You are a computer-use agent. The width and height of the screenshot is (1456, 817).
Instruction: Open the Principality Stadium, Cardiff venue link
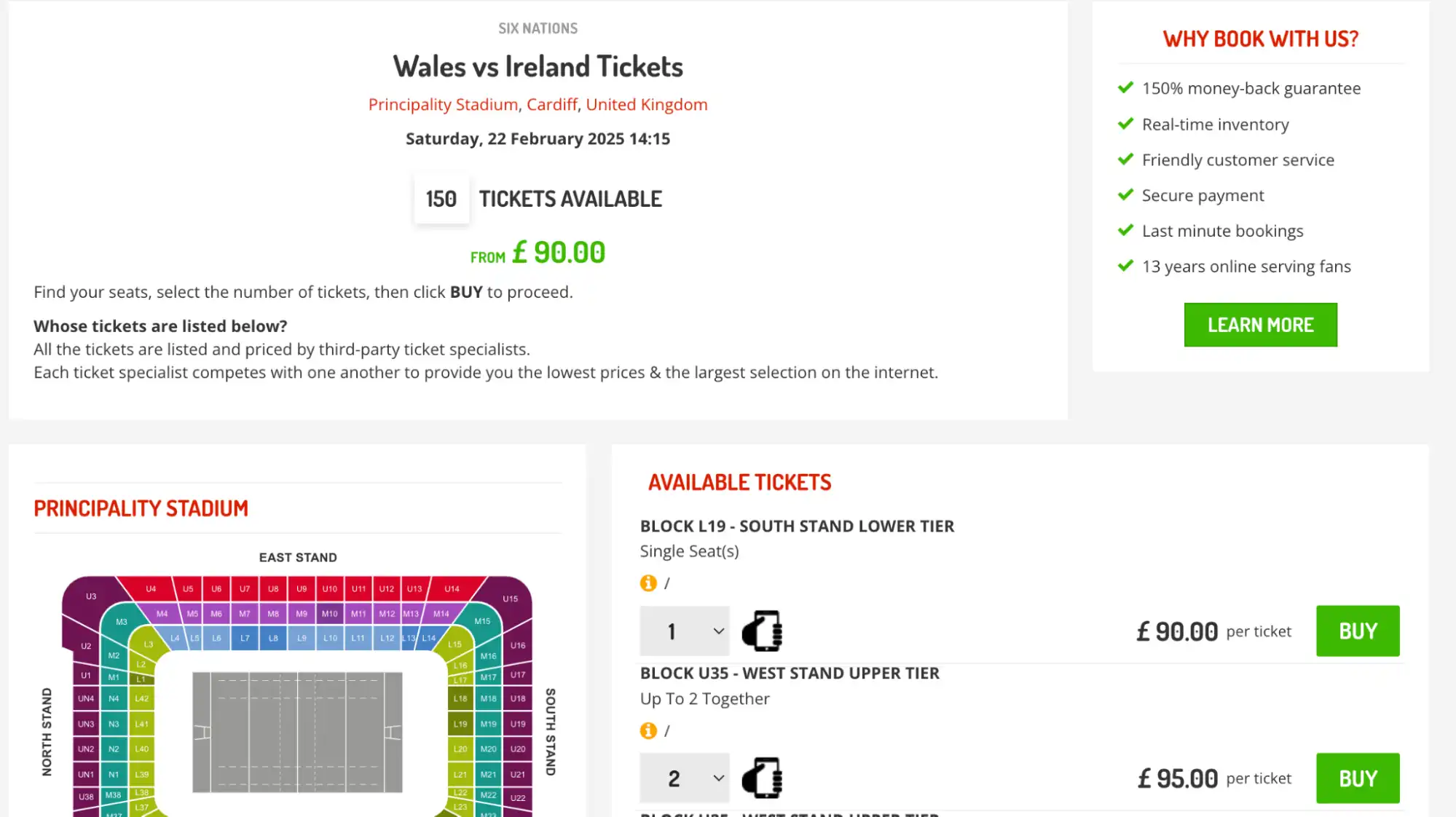point(537,104)
